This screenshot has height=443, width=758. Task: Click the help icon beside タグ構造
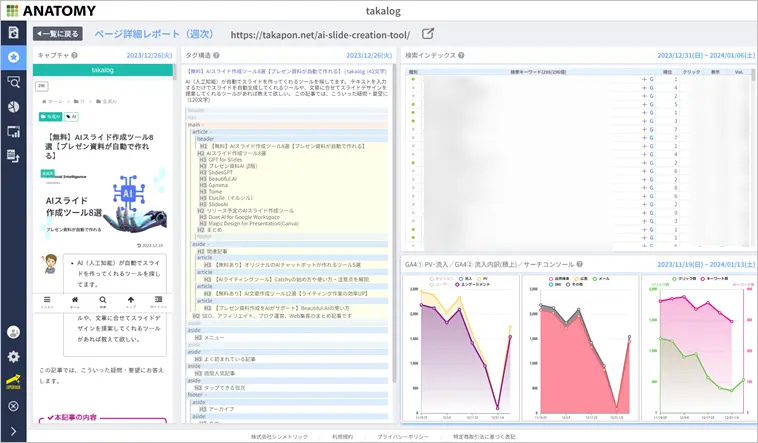pos(216,55)
